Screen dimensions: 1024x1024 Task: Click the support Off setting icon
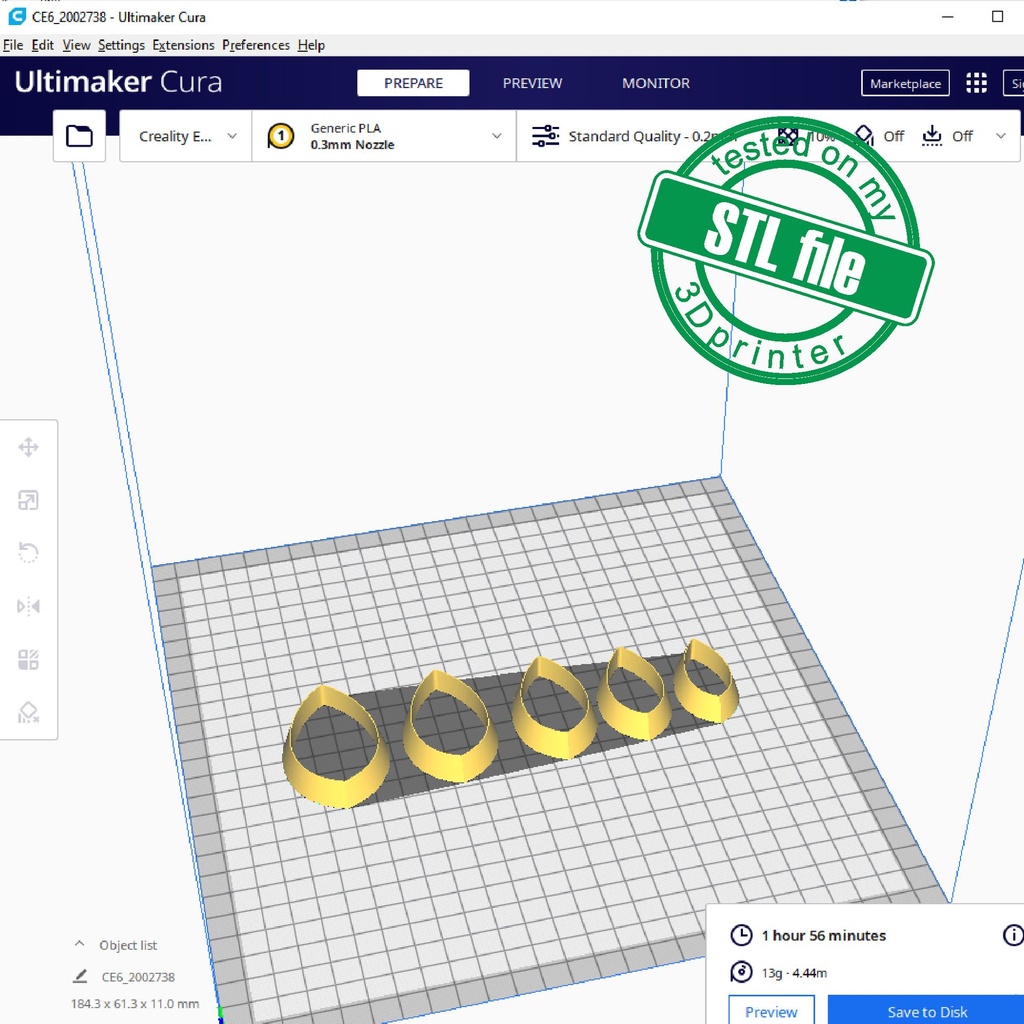(866, 136)
